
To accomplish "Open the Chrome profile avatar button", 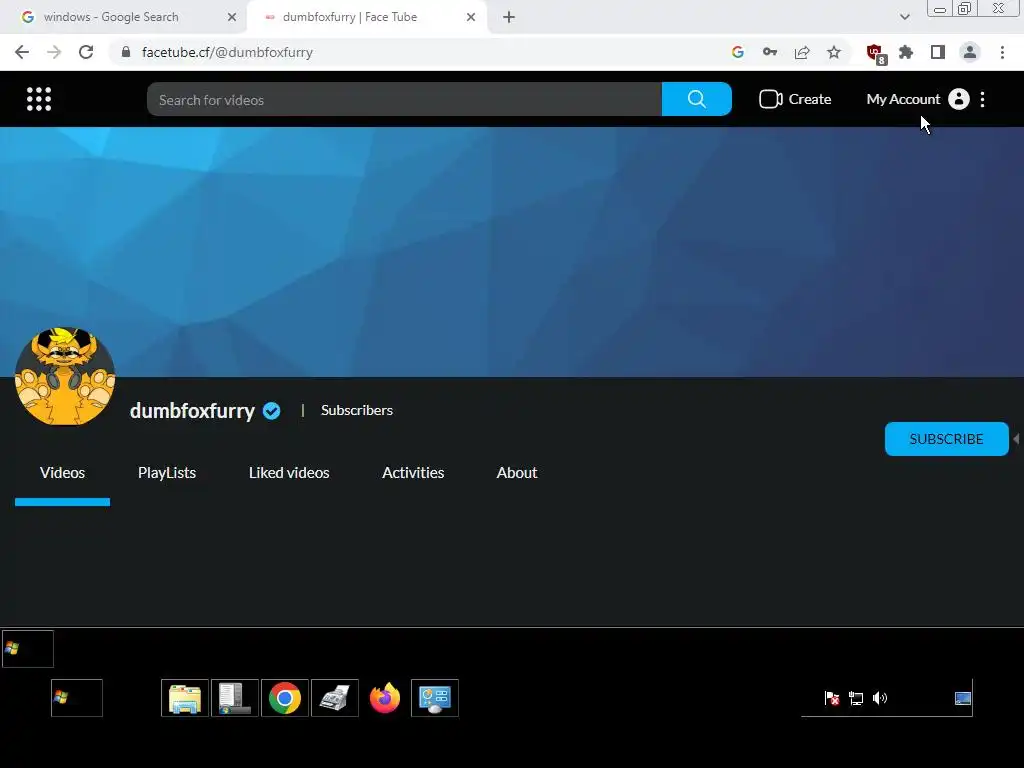I will [970, 52].
